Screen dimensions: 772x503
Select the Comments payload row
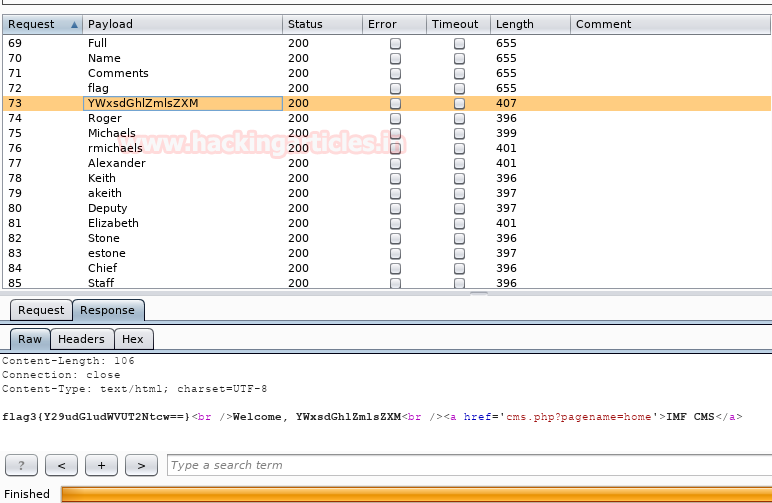click(x=386, y=73)
